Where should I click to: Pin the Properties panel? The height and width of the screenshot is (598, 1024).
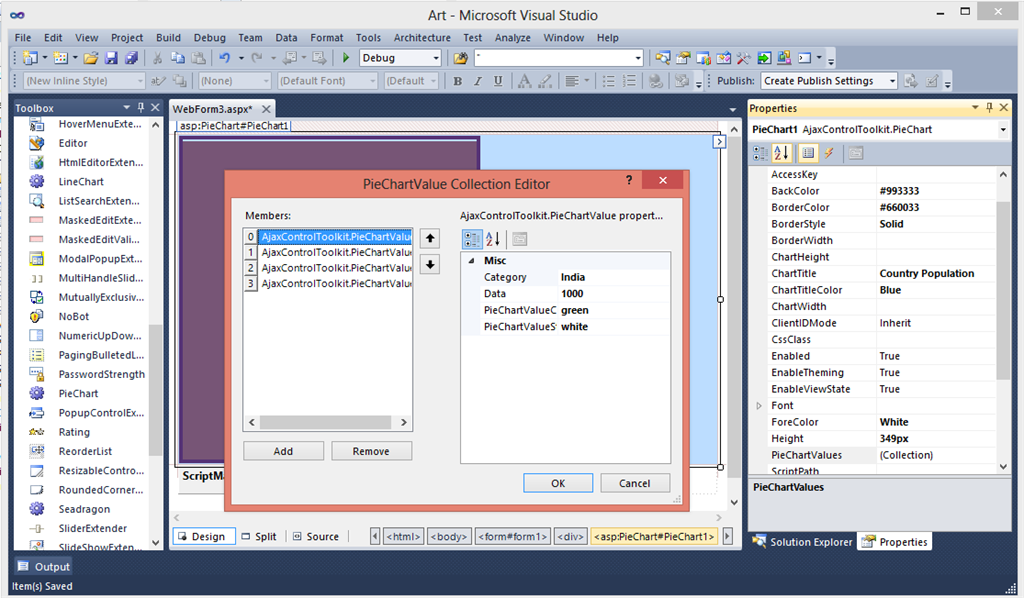coord(989,108)
